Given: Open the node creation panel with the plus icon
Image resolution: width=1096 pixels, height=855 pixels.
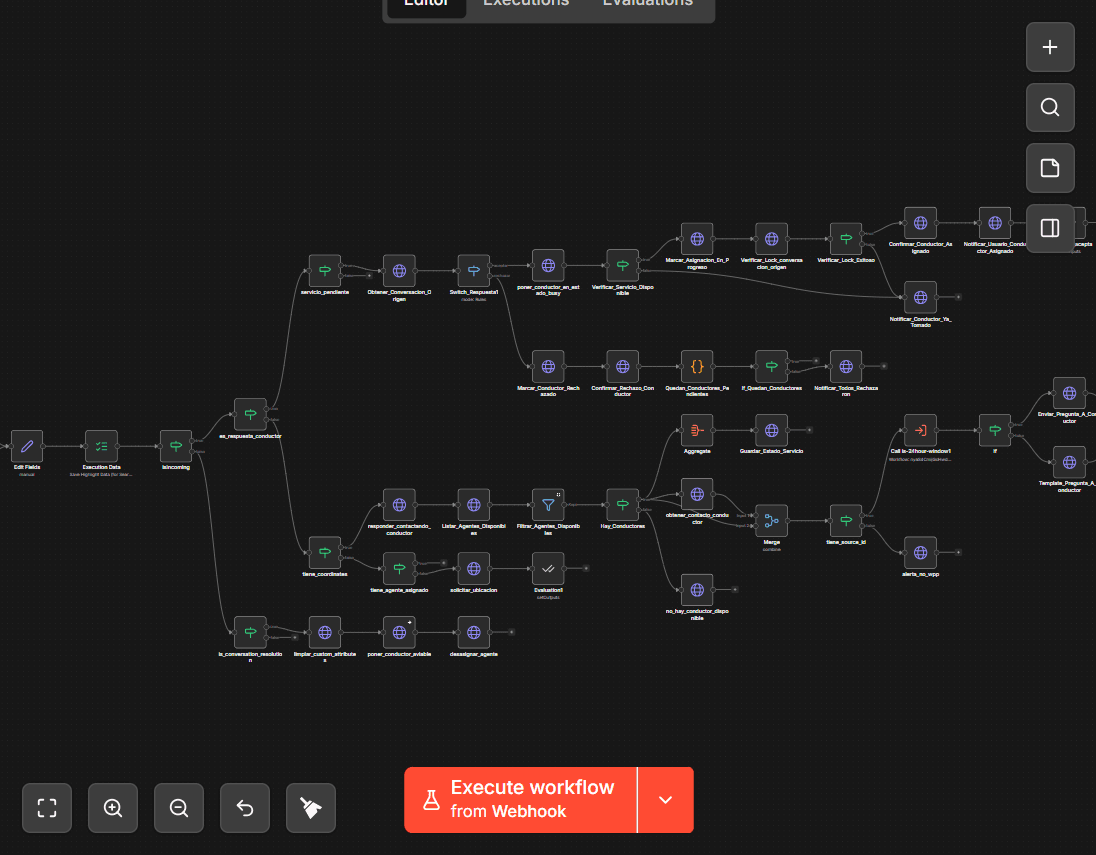Looking at the screenshot, I should click(x=1049, y=47).
